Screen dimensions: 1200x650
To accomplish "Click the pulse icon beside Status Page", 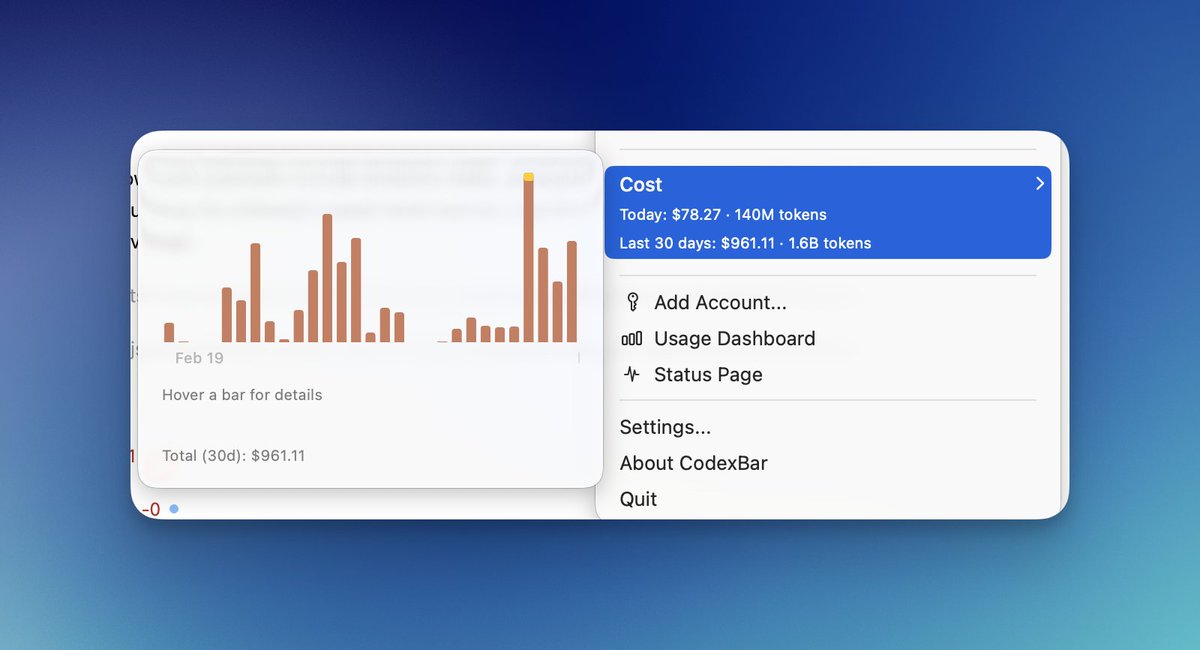I will click(x=631, y=375).
